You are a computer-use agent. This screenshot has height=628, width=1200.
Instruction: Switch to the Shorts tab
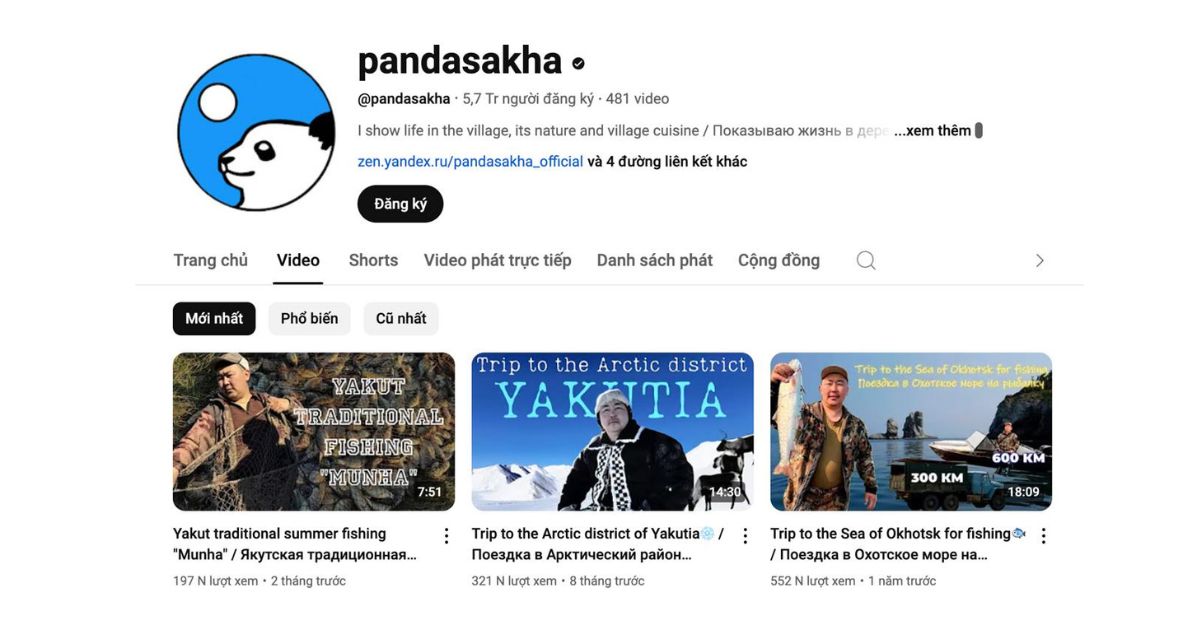pyautogui.click(x=373, y=260)
